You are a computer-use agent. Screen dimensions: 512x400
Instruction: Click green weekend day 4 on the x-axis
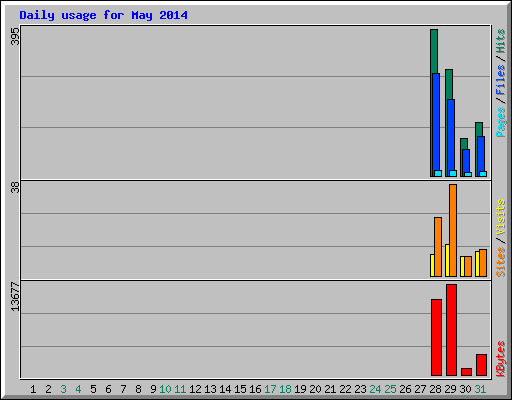78,389
